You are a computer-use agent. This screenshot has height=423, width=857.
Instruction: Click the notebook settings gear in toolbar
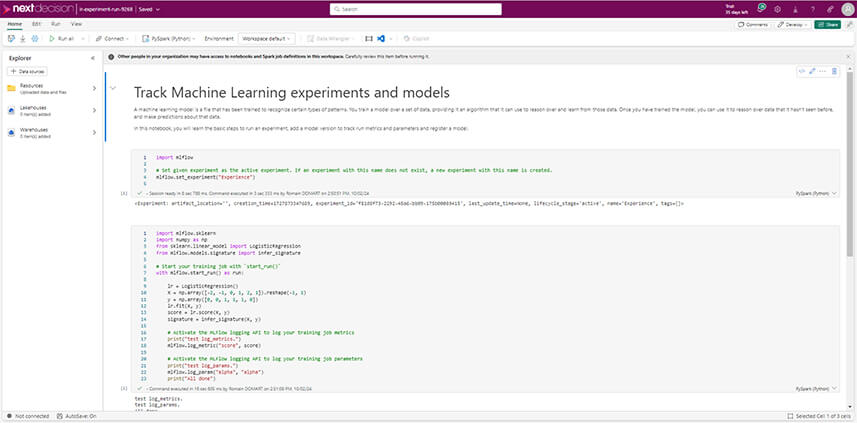click(x=36, y=38)
